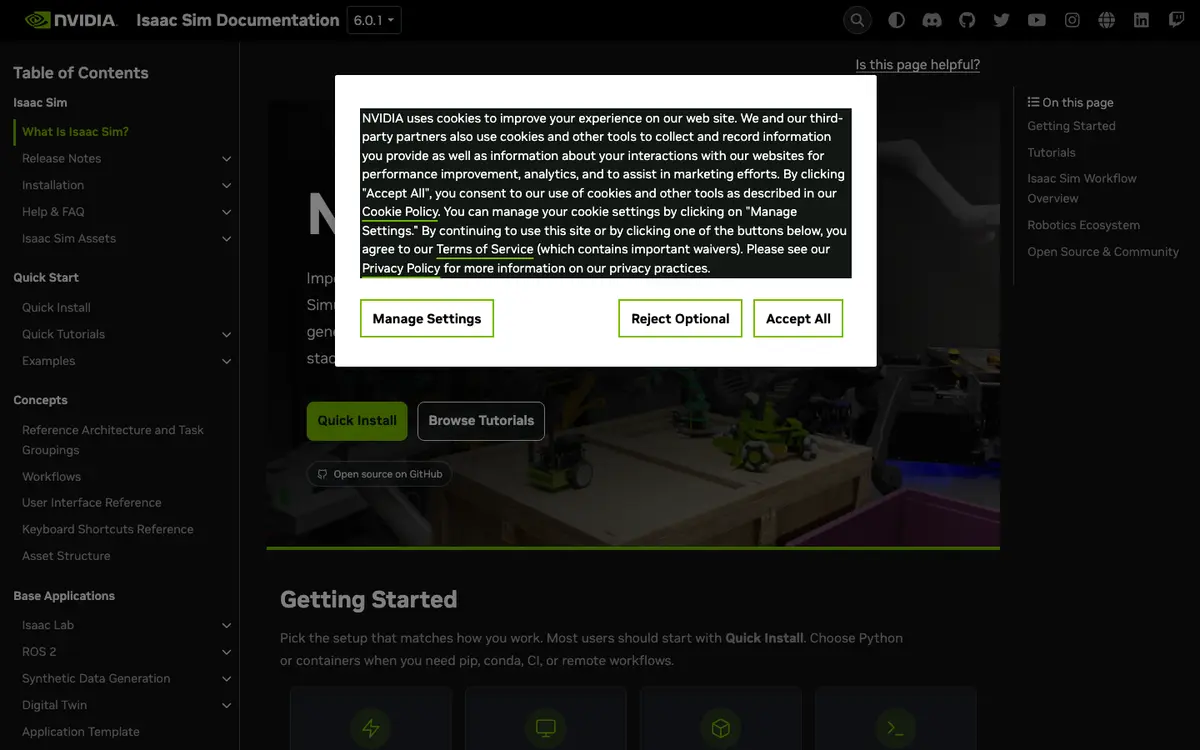Click Is this page helpful? link

click(918, 64)
